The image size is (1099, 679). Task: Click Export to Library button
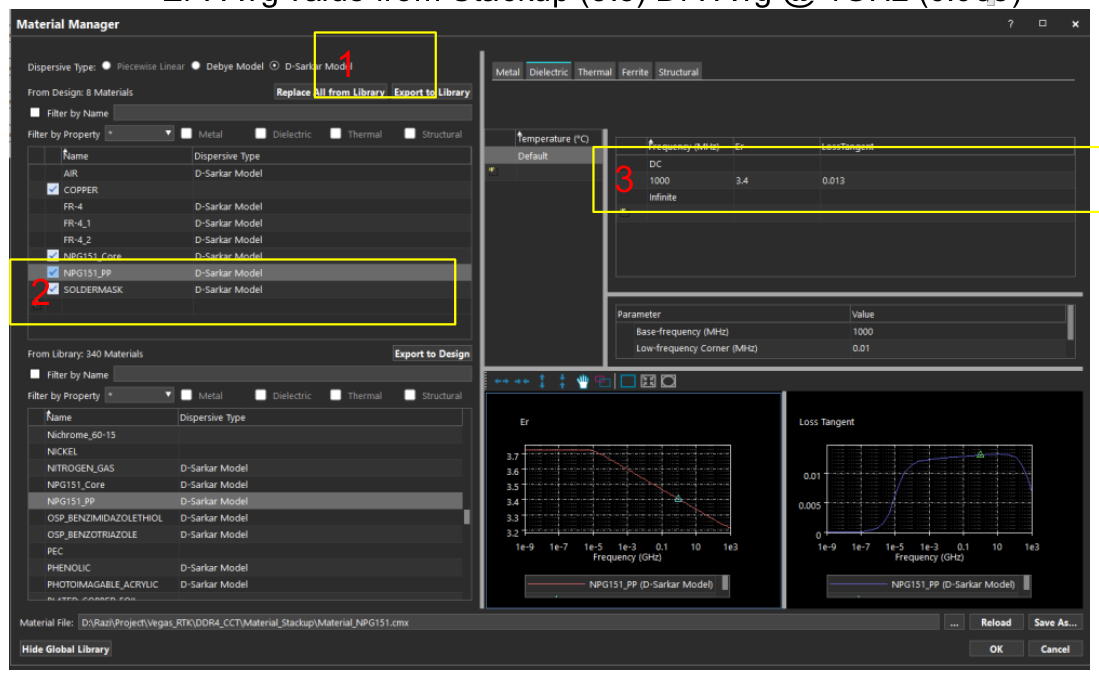pyautogui.click(x=431, y=92)
